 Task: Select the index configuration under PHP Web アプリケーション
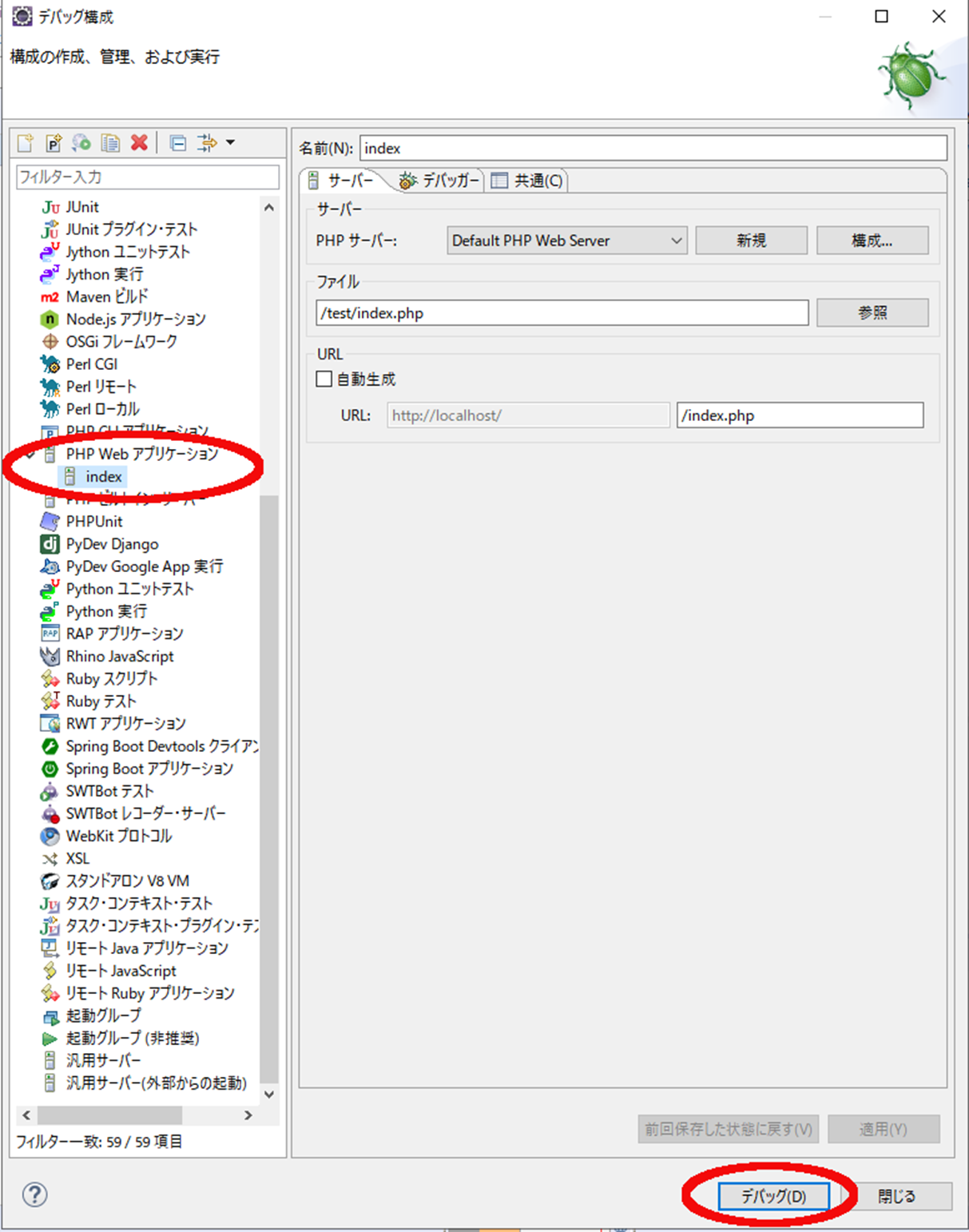[103, 476]
